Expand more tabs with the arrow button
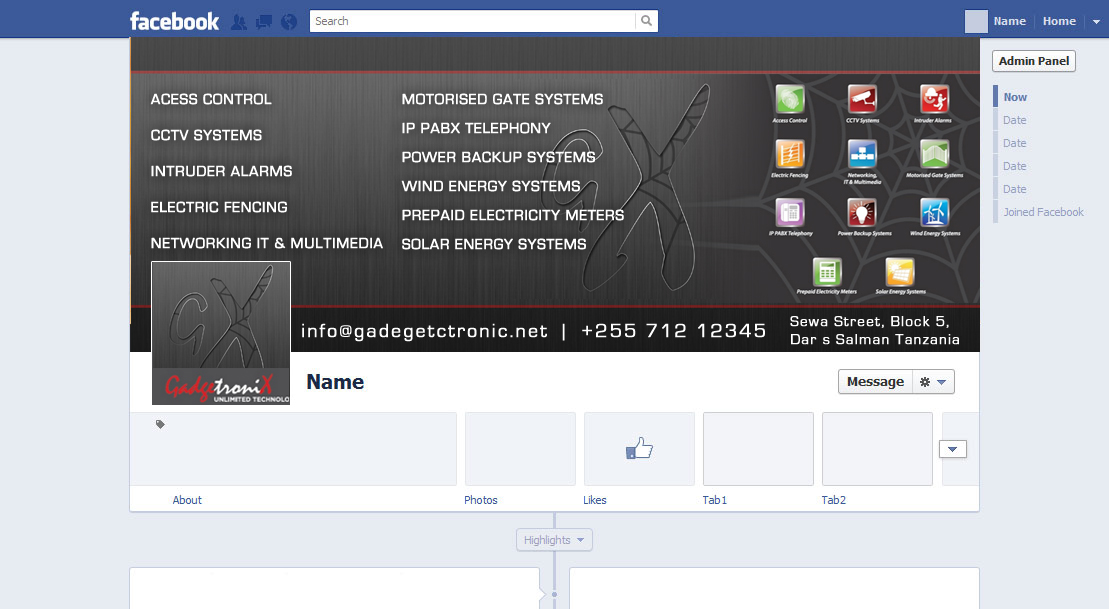The image size is (1109, 609). [953, 449]
